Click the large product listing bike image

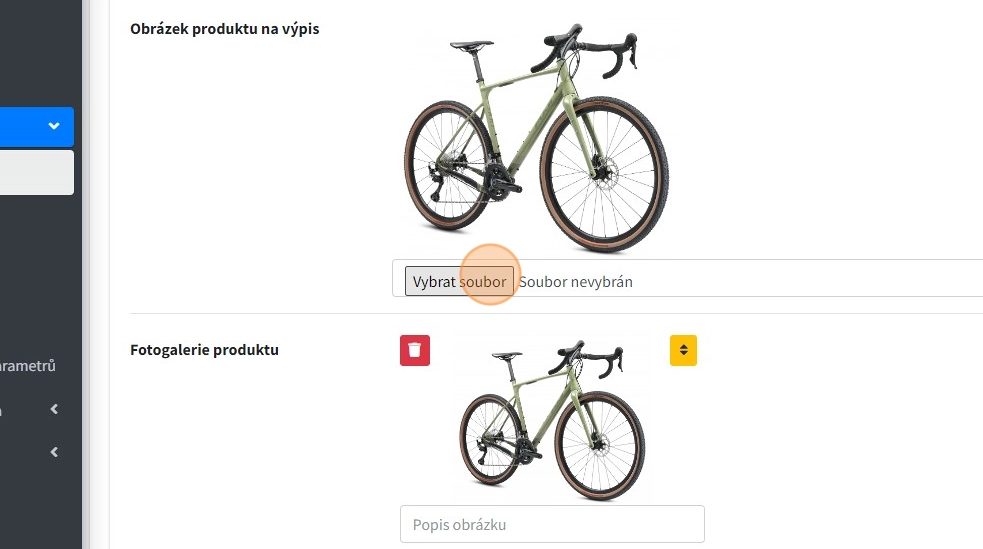coord(535,140)
